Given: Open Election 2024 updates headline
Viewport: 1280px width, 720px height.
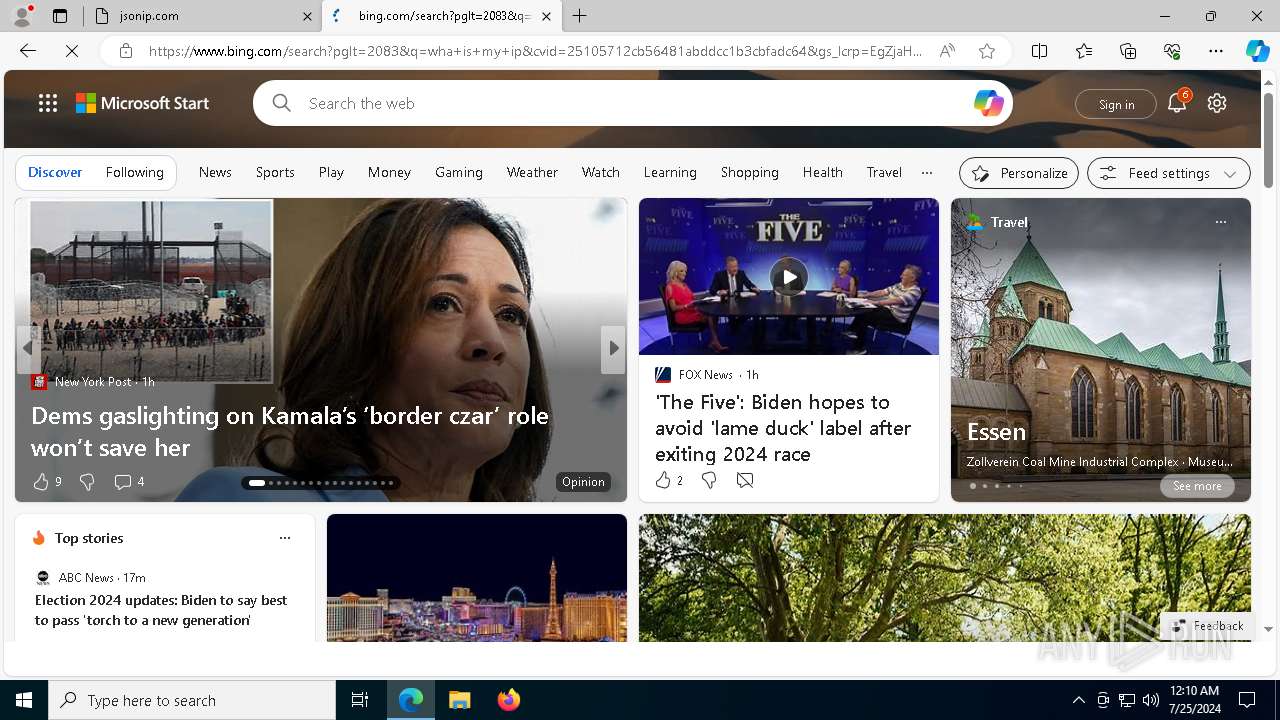Looking at the screenshot, I should [161, 610].
